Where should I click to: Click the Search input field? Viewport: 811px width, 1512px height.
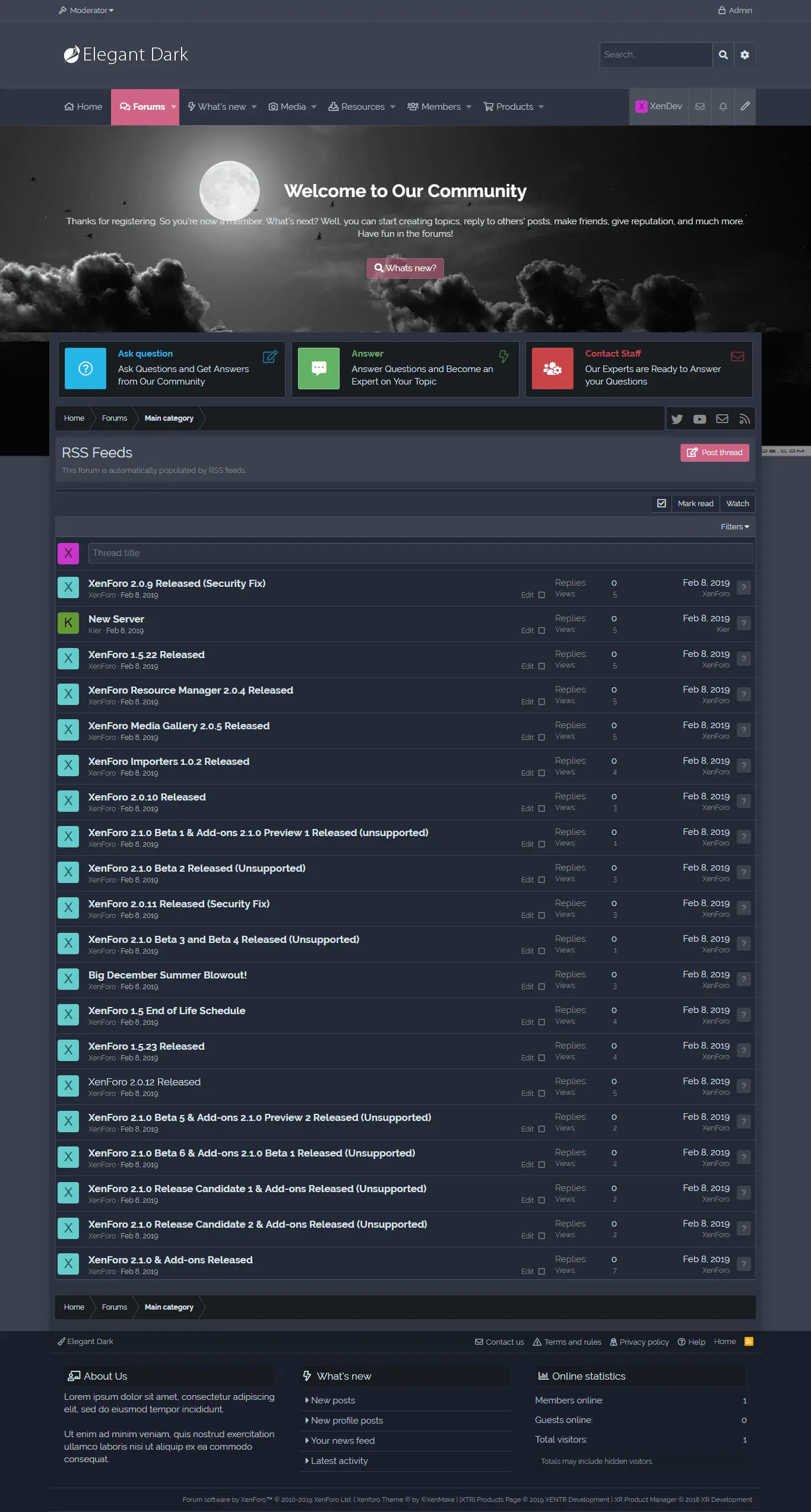pos(656,55)
